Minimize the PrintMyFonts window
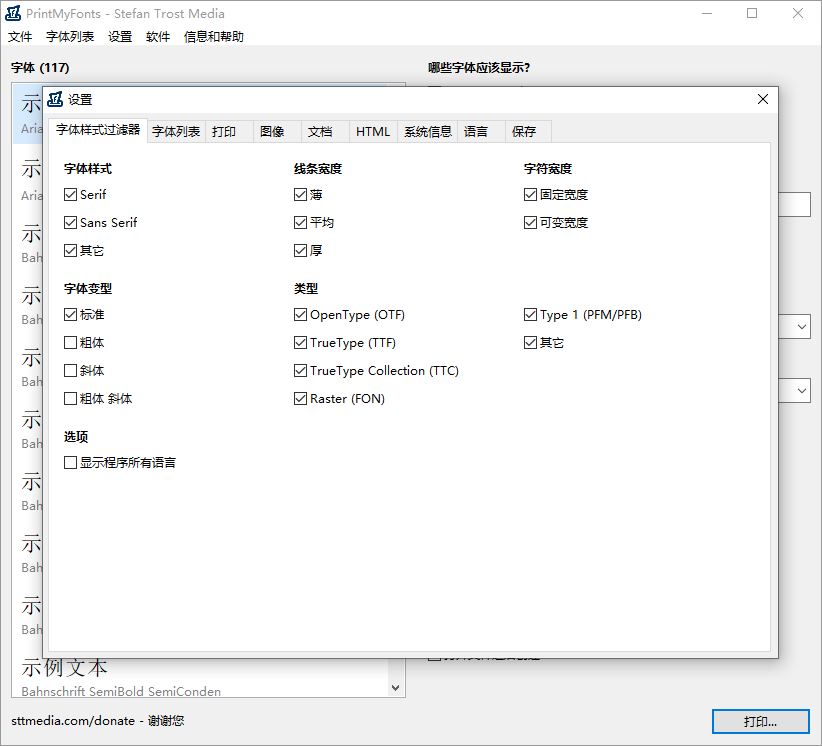This screenshot has height=746, width=822. click(x=707, y=13)
